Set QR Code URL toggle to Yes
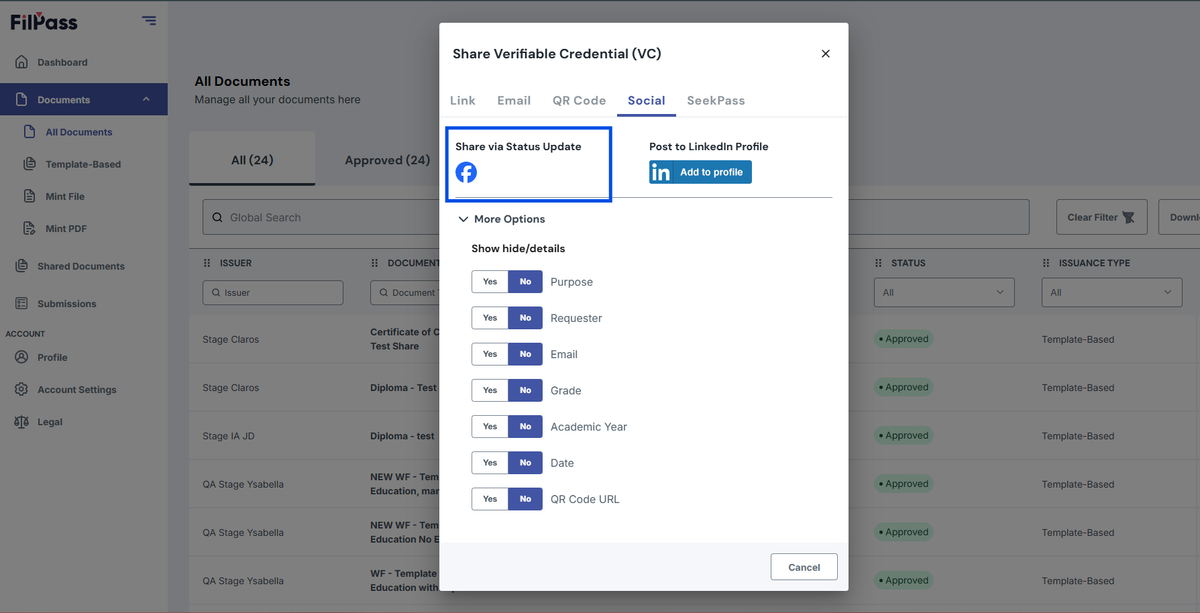The height and width of the screenshot is (613, 1200). point(490,499)
